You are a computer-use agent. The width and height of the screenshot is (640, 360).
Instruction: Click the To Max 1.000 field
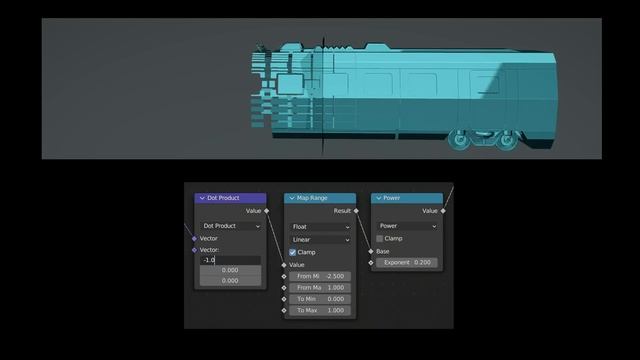click(x=320, y=311)
